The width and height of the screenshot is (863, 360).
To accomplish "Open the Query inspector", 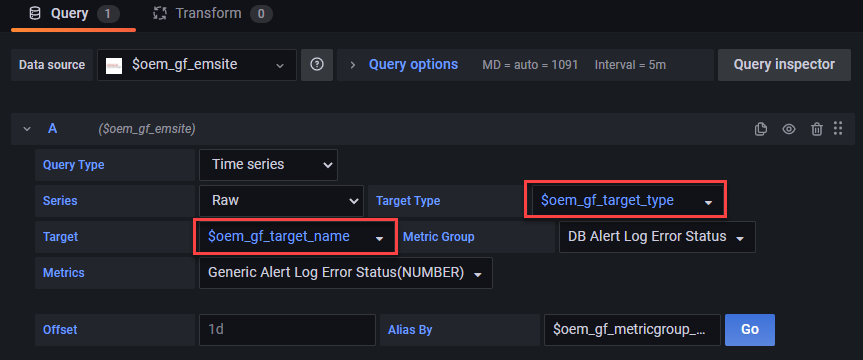I will 784,65.
